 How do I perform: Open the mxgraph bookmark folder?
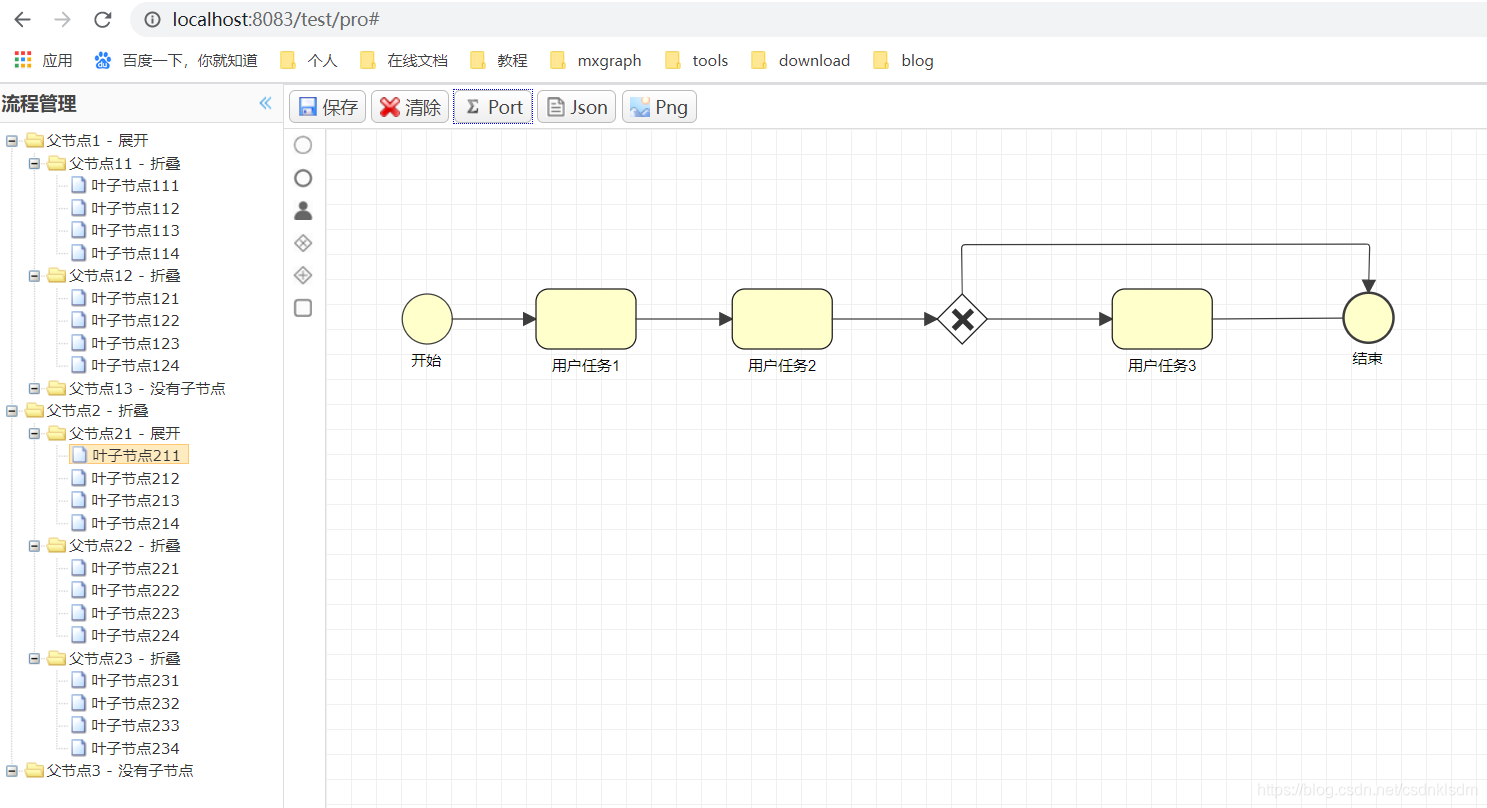point(596,60)
